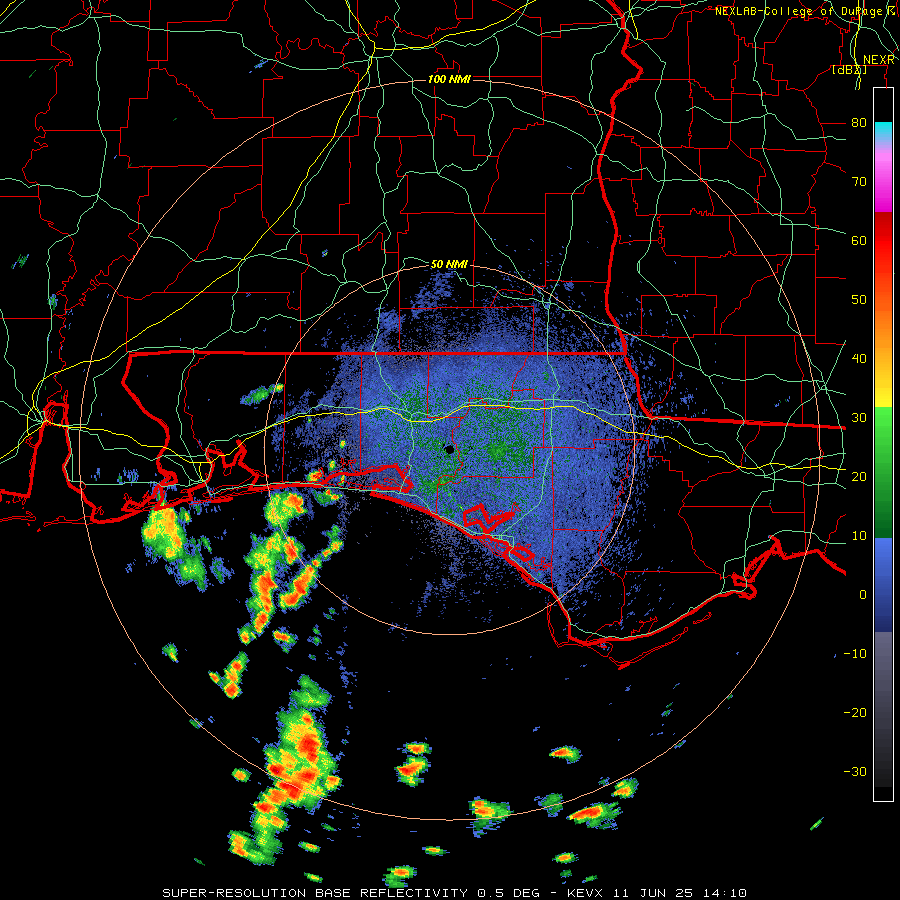
Task: Click the 0 value on the dBZ scale
Action: tap(862, 595)
